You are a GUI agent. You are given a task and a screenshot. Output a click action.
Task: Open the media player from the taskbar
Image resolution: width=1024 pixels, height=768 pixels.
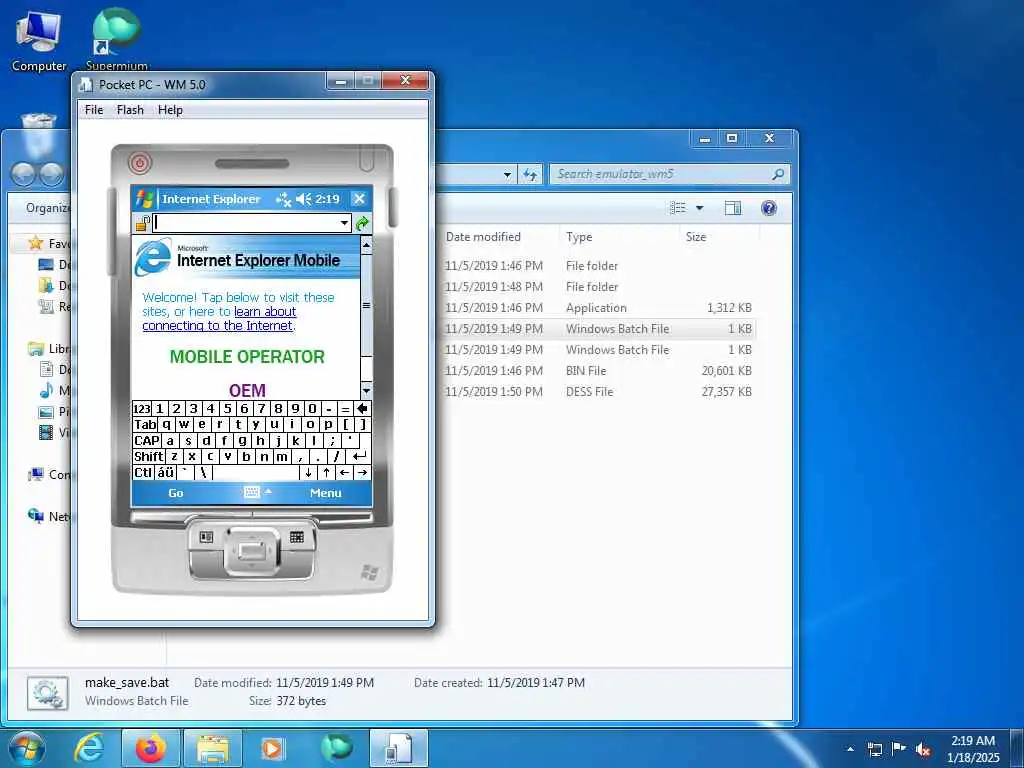coord(272,748)
